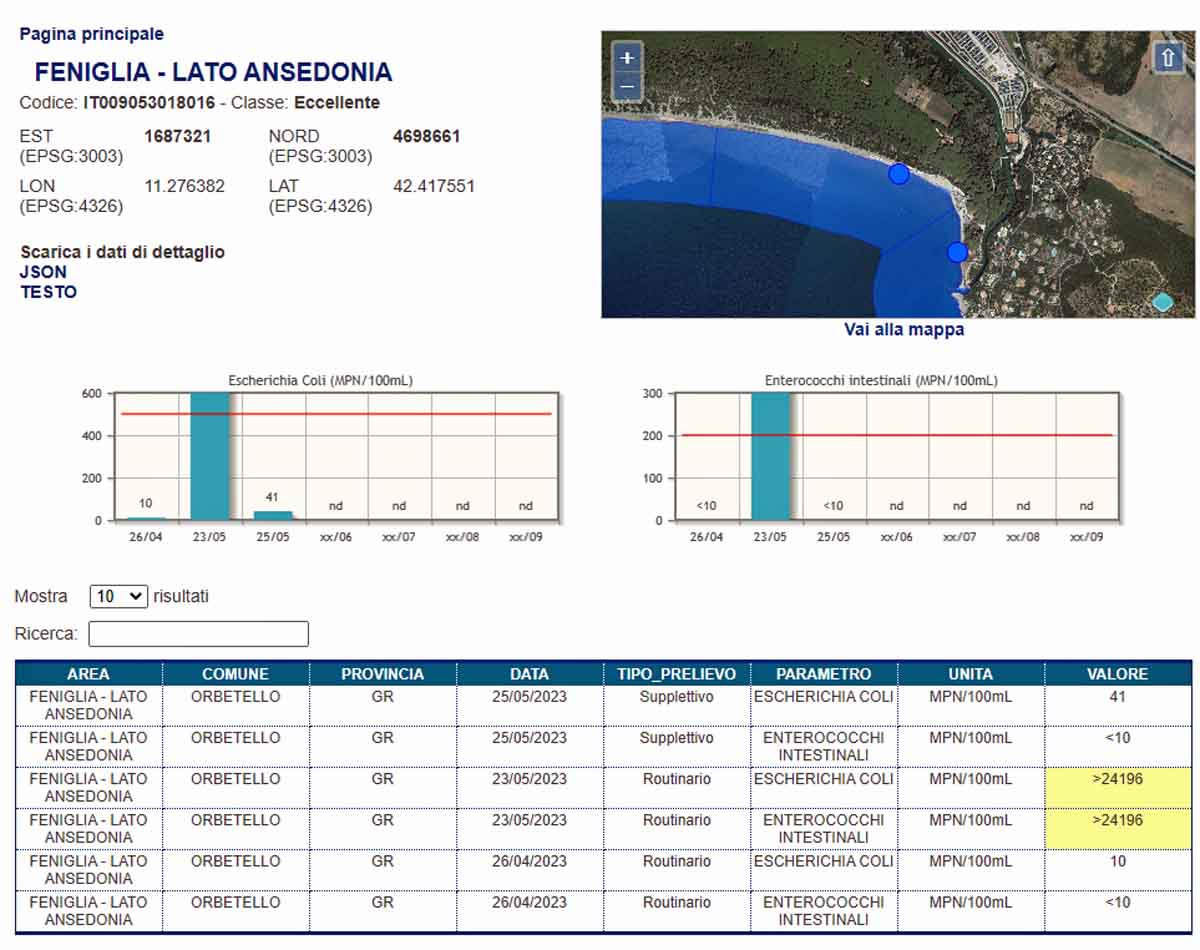Image resolution: width=1200 pixels, height=950 pixels.
Task: Open the results count dropdown
Action: pos(118,597)
